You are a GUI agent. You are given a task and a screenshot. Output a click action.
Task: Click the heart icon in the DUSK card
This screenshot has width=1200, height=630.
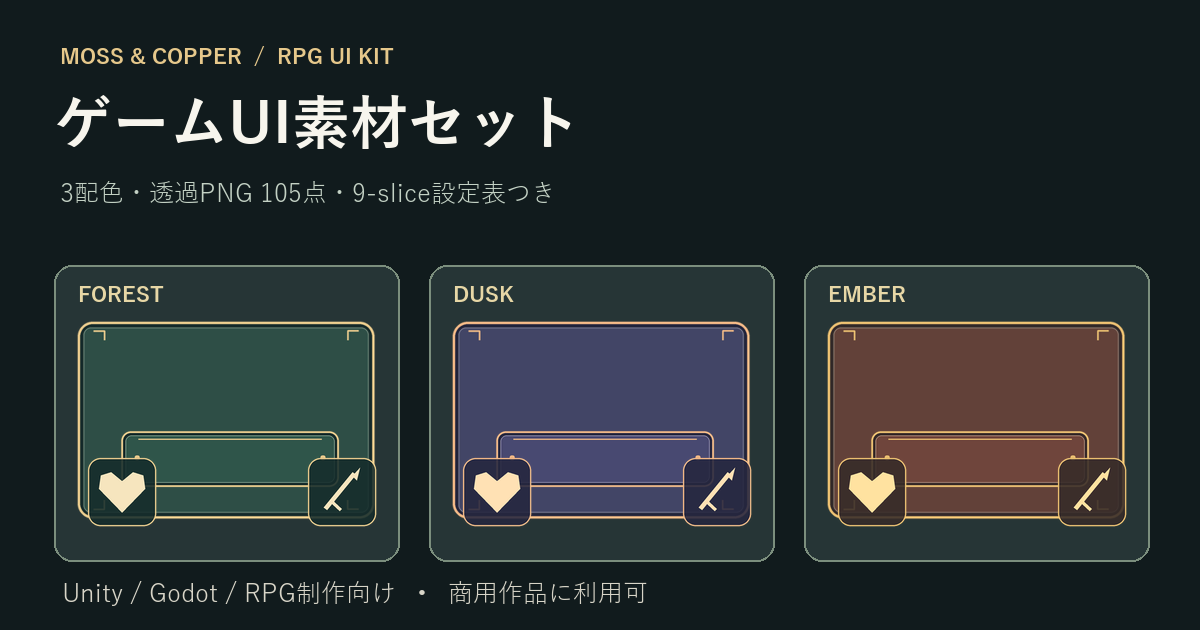point(497,492)
